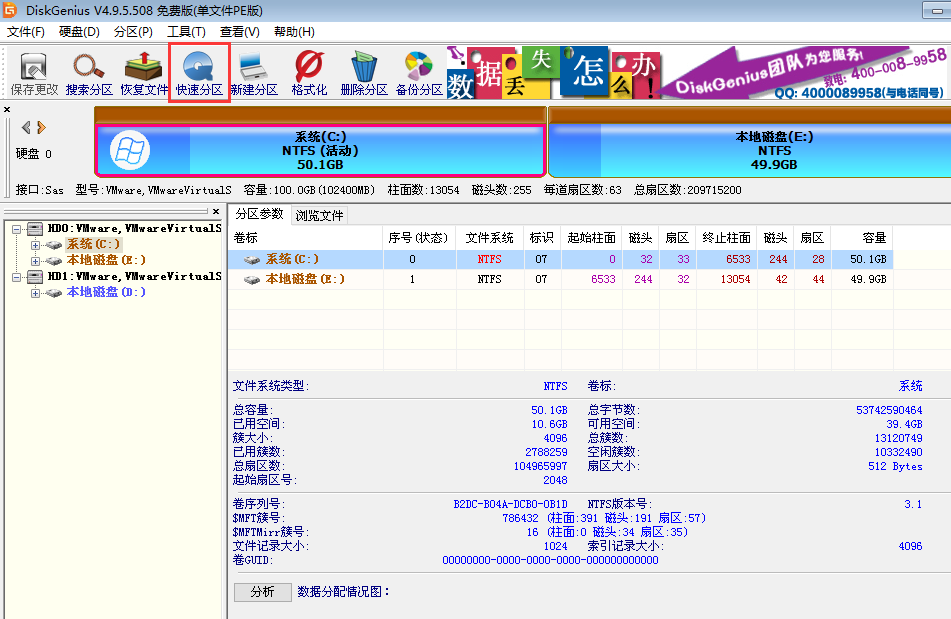The height and width of the screenshot is (619, 951).
Task: Select the 本地磁盘(E:) row in the partition table
Action: coord(305,279)
